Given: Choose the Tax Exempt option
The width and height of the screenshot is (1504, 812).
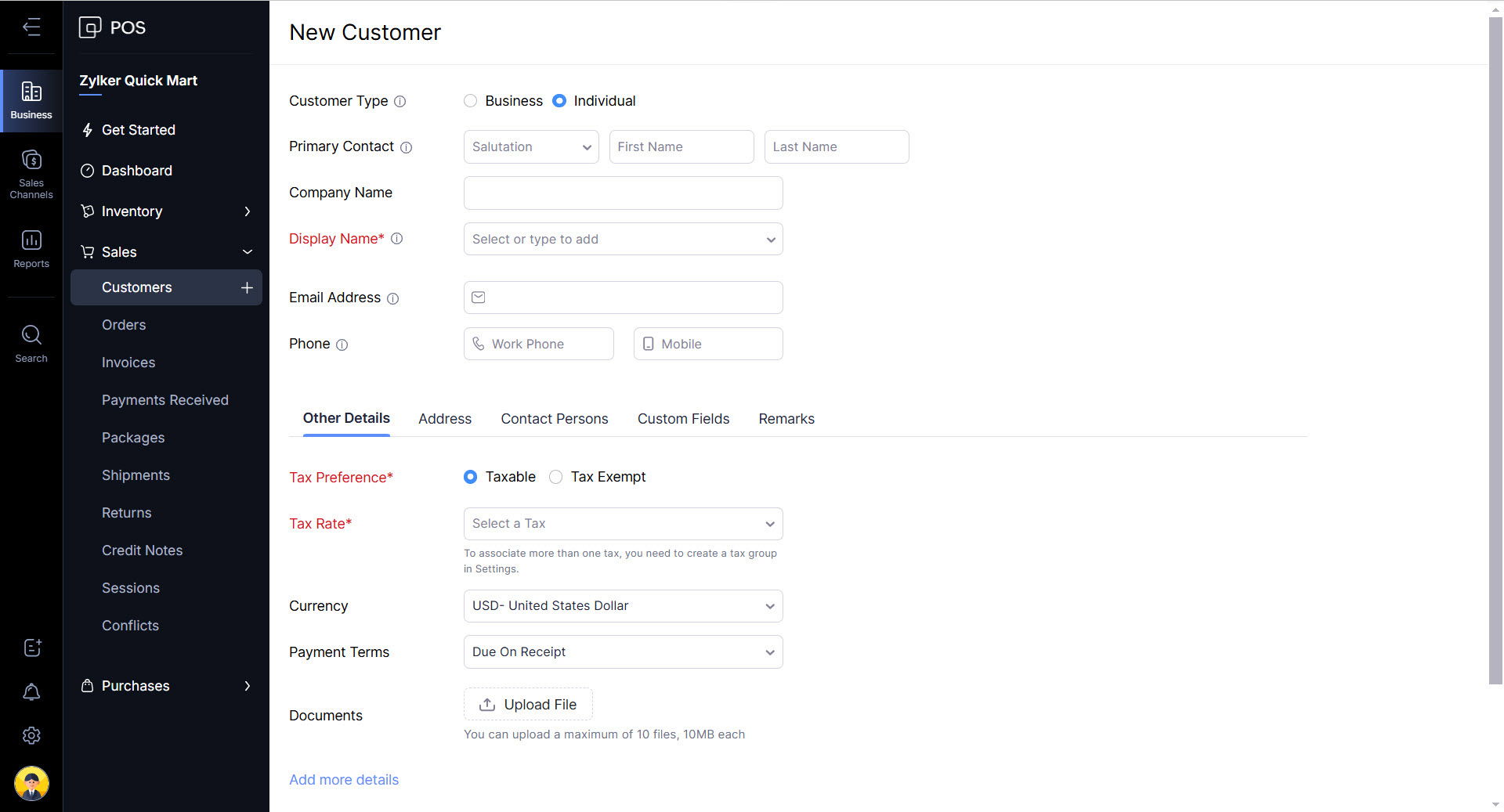Looking at the screenshot, I should (x=556, y=477).
